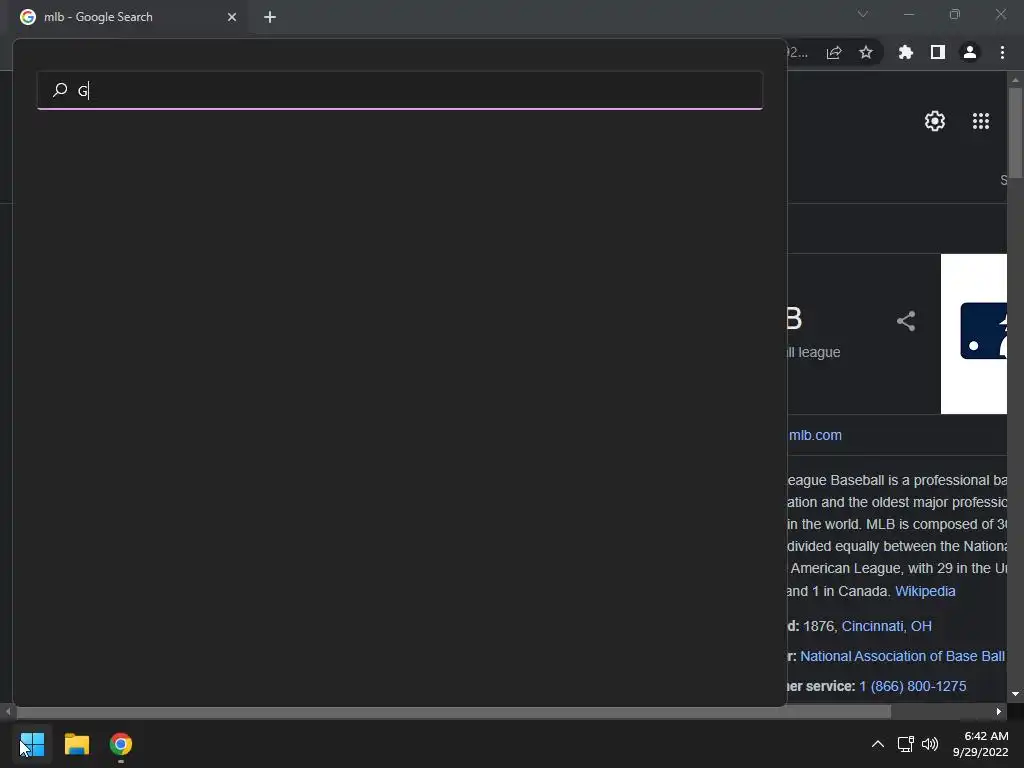Focus the Start menu search field
This screenshot has height=768, width=1024.
[400, 90]
